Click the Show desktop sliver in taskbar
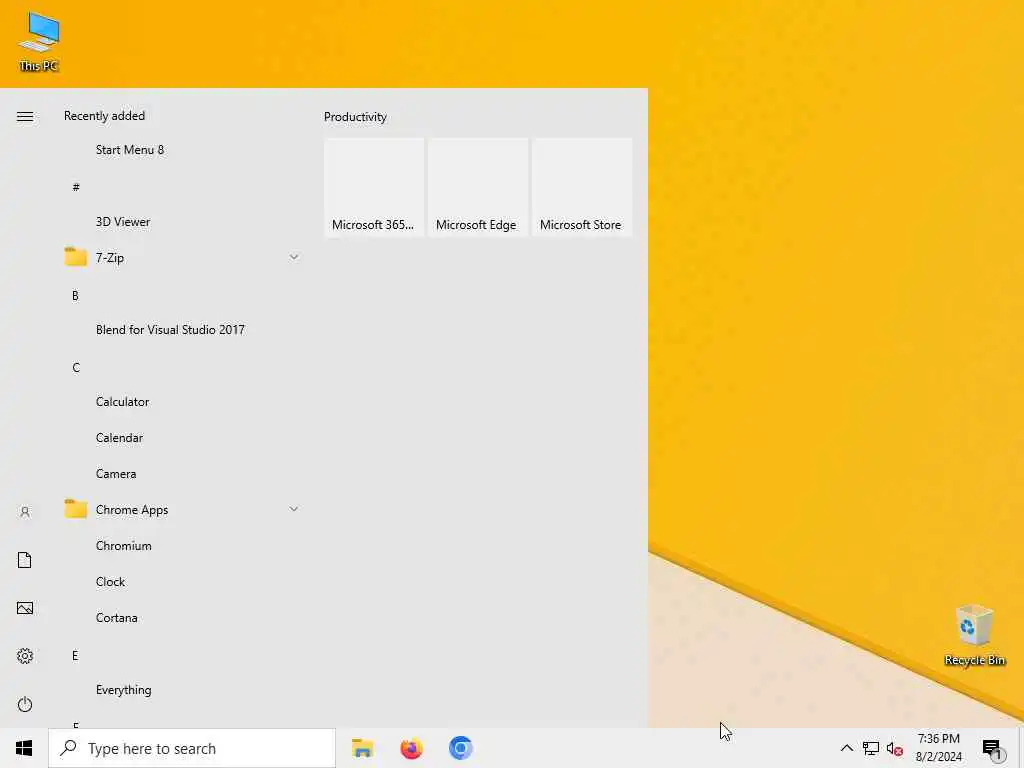 [x=1021, y=748]
